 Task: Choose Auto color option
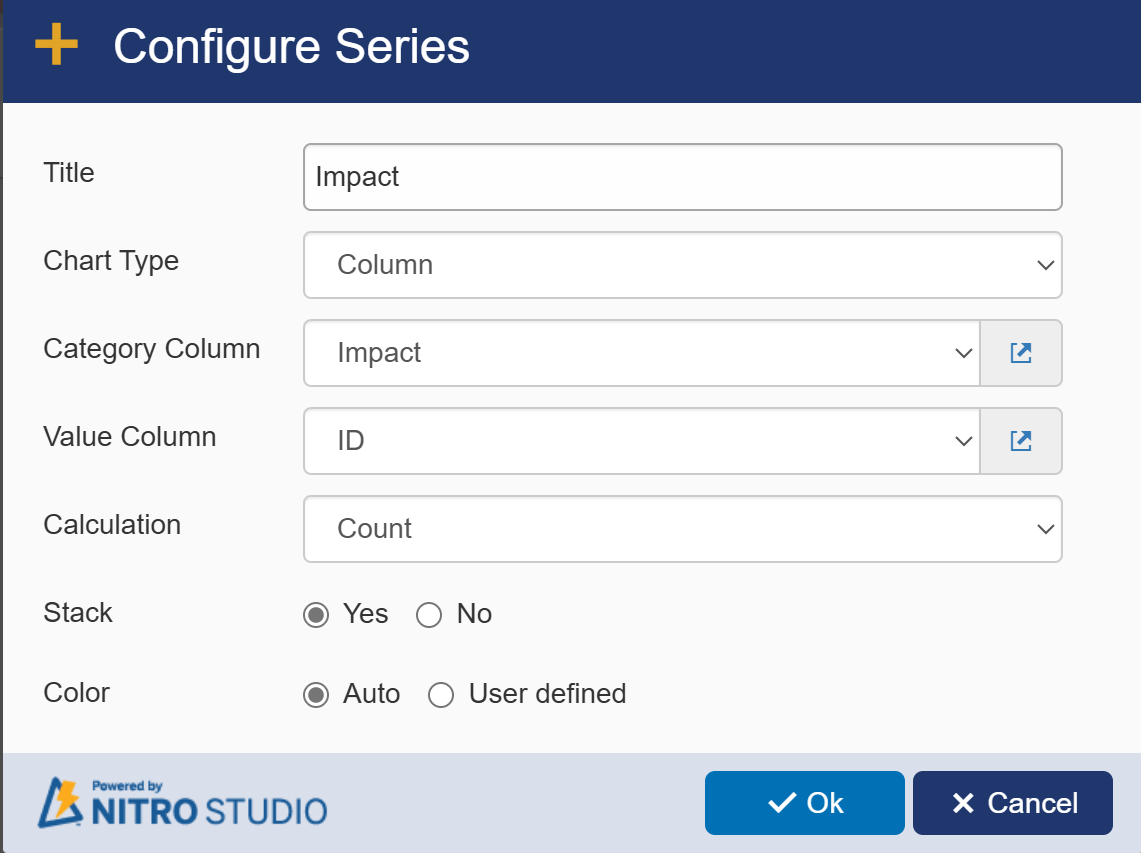[316, 695]
